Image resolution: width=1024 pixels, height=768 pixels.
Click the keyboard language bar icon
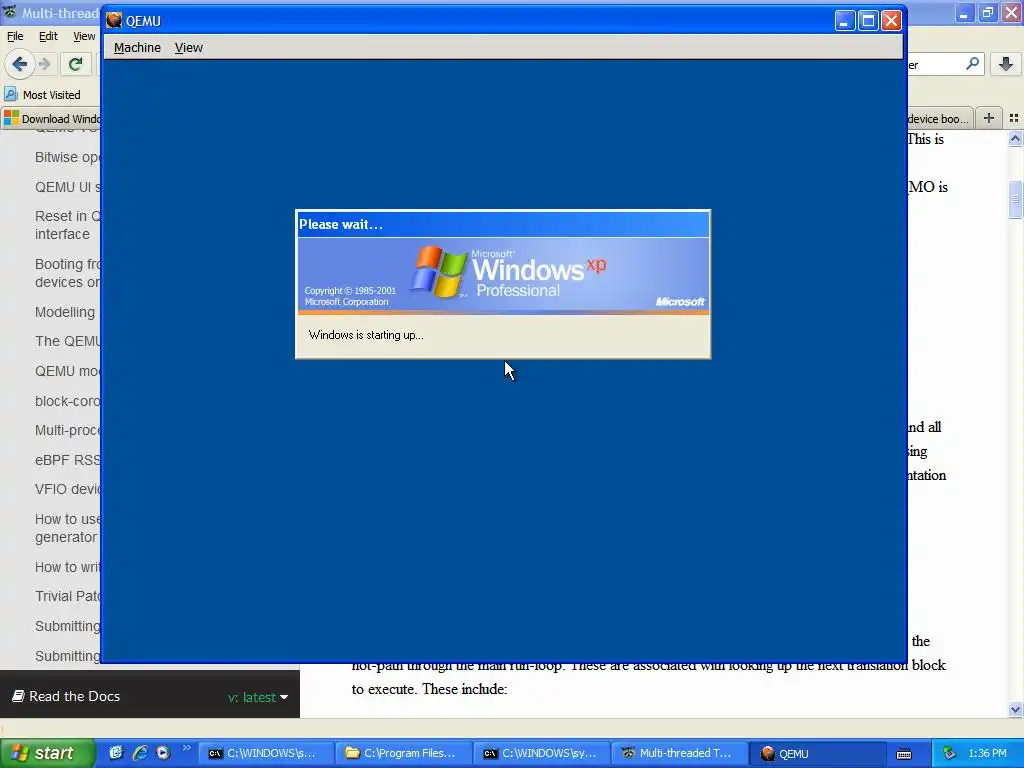click(904, 754)
